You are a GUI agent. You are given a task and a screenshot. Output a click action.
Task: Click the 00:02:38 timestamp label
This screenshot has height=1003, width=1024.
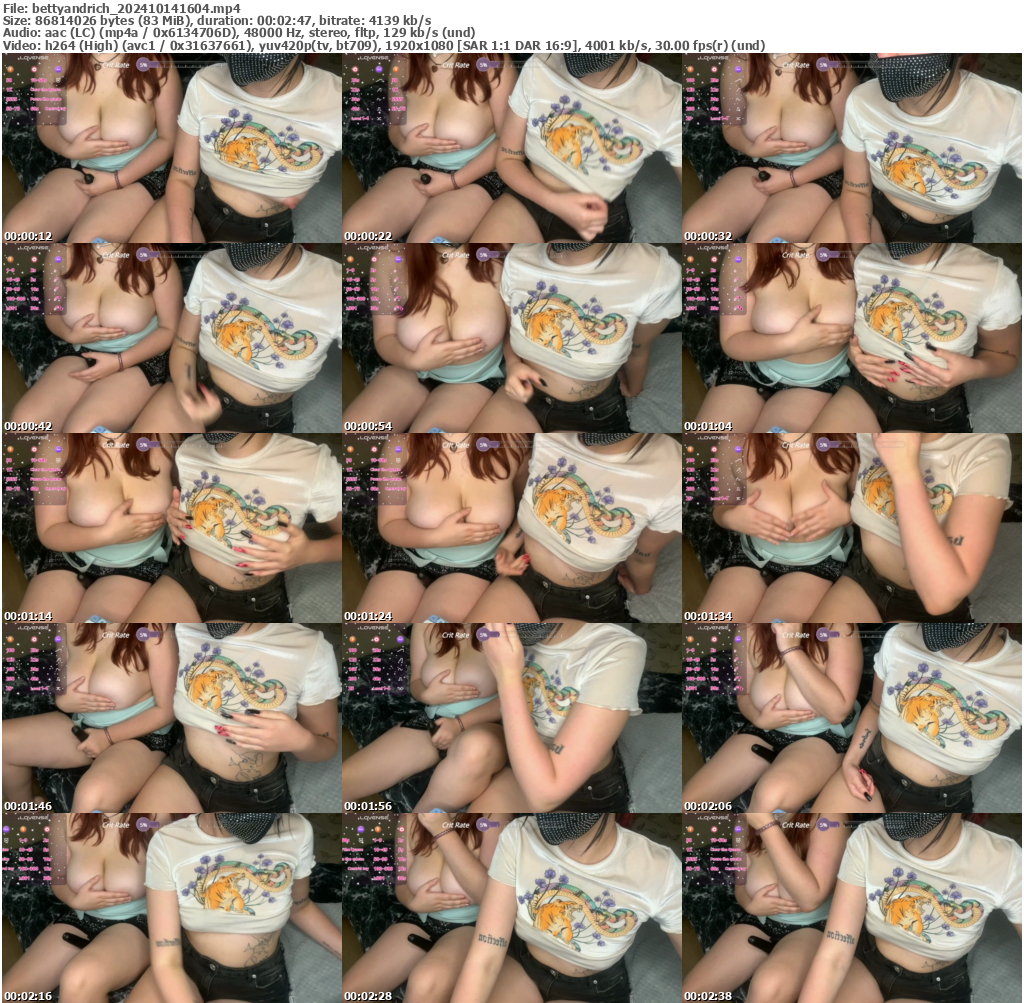707,995
